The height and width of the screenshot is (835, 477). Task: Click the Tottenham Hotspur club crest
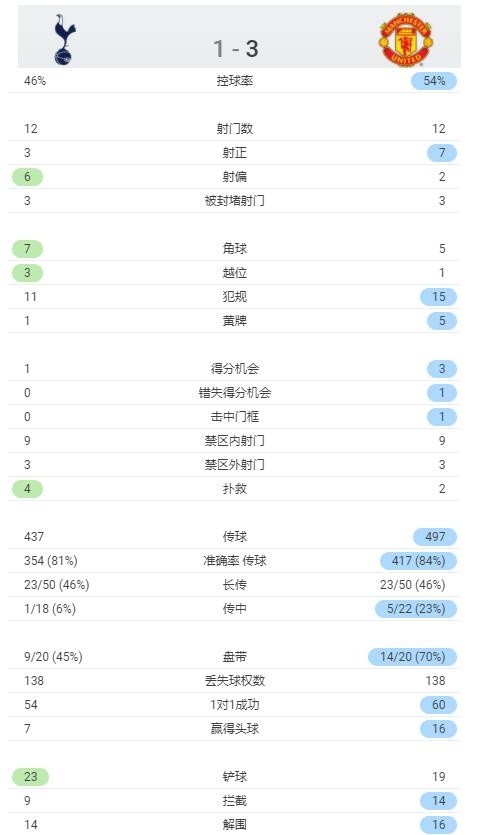pos(65,40)
